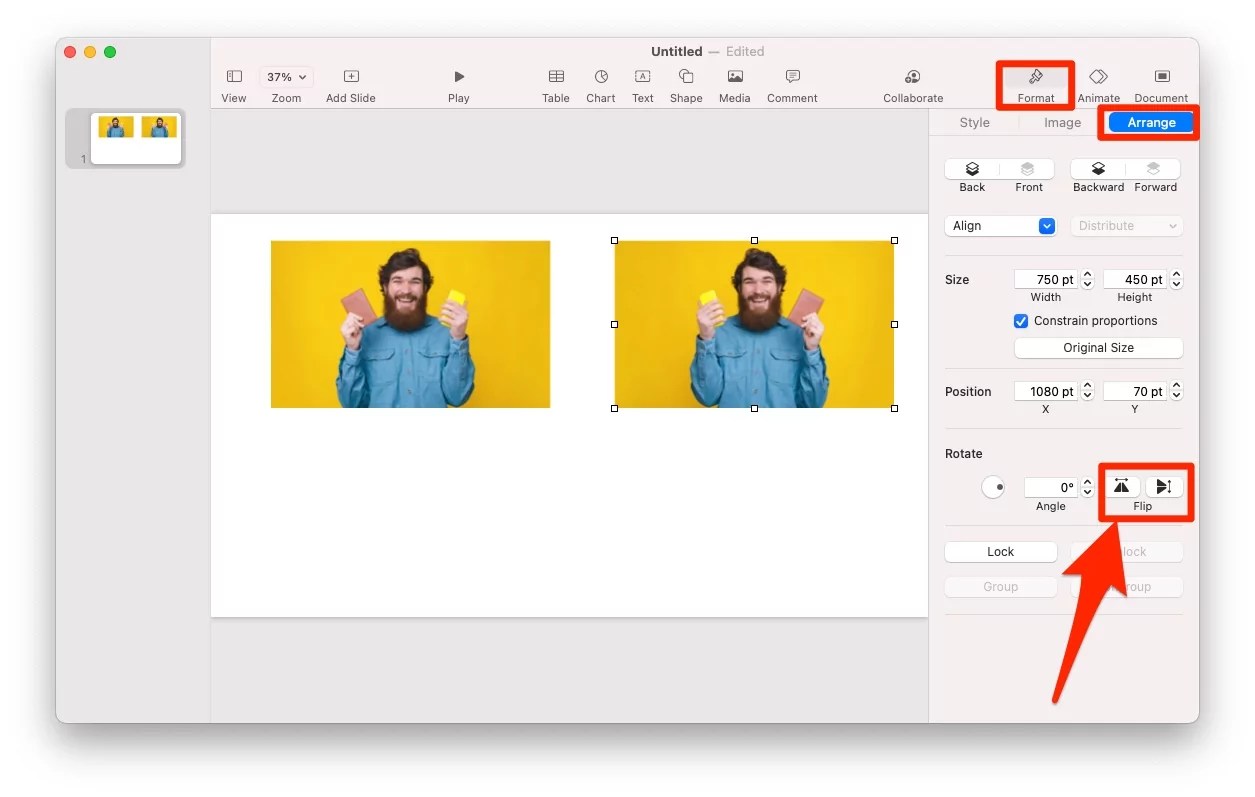Image resolution: width=1255 pixels, height=797 pixels.
Task: Lock the selected image
Action: 1000,551
